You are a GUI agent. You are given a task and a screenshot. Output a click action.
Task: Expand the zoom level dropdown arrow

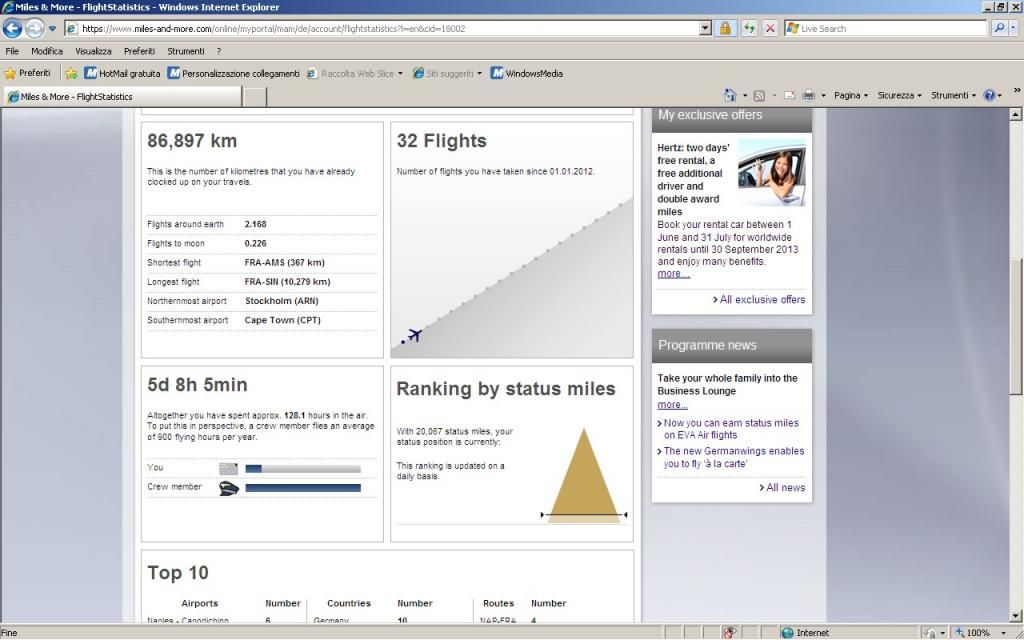(1003, 633)
